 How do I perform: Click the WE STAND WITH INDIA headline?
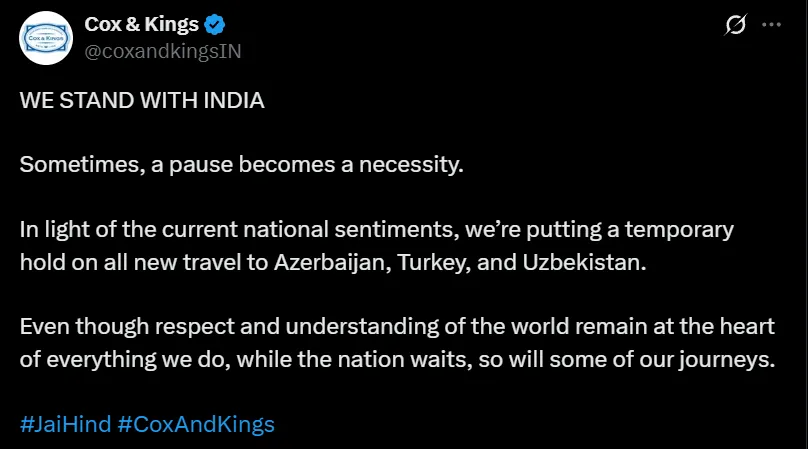click(x=142, y=101)
